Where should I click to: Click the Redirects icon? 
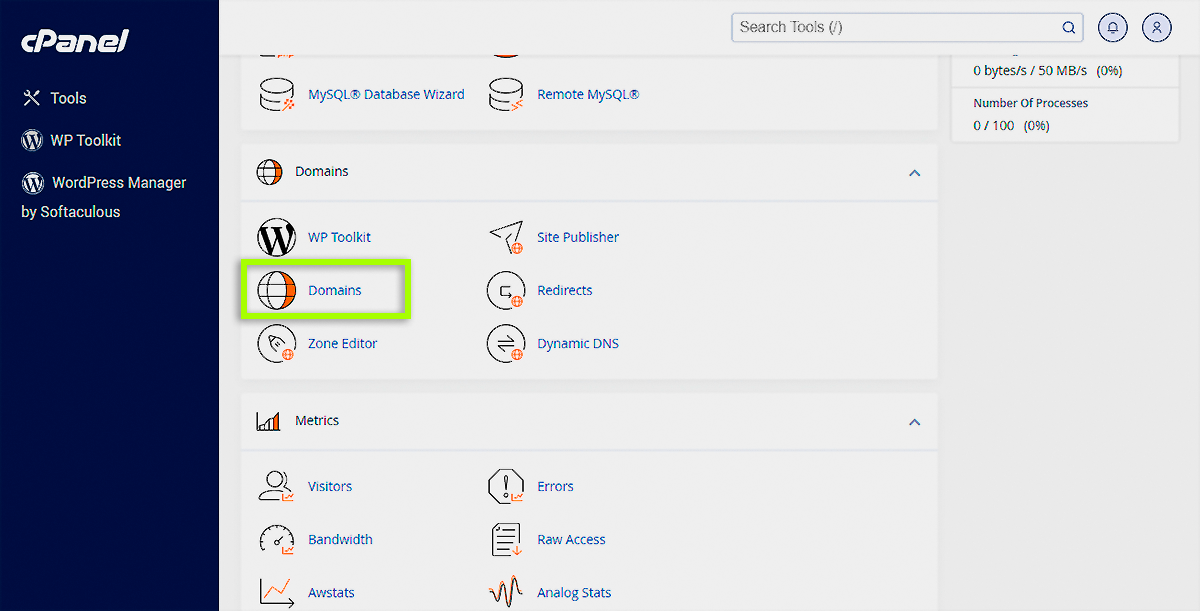[506, 291]
